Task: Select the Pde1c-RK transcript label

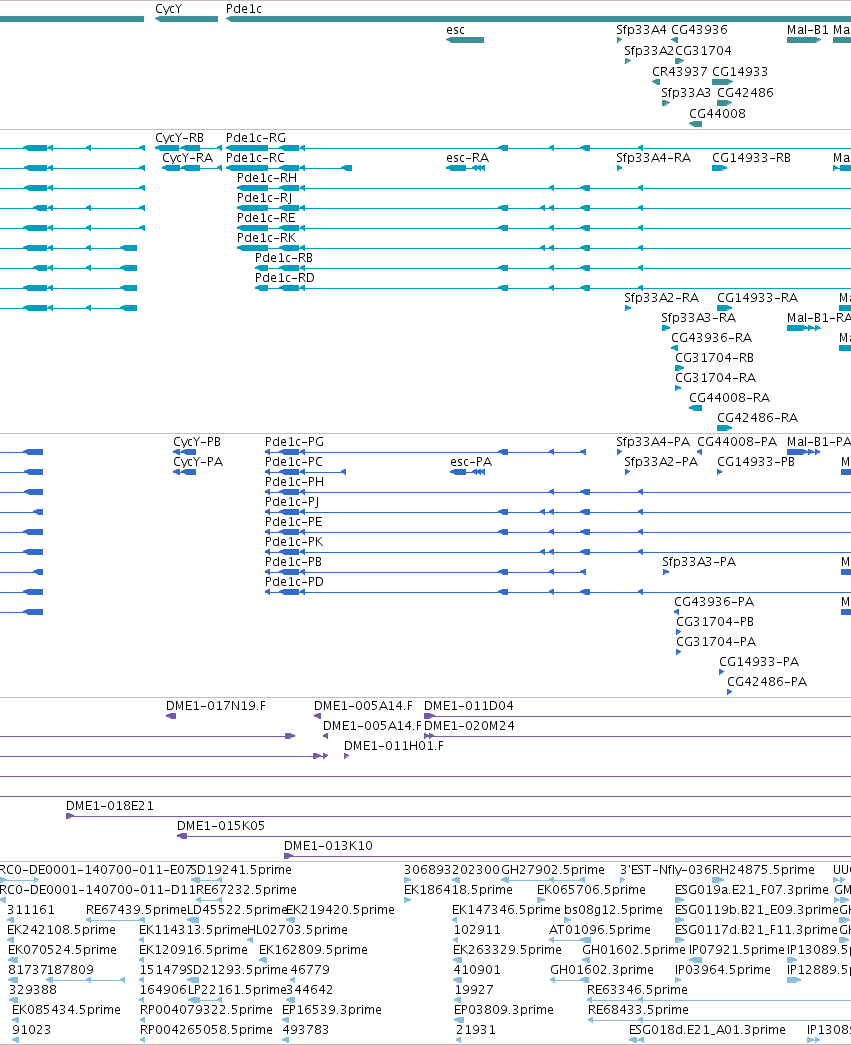Action: [267, 238]
